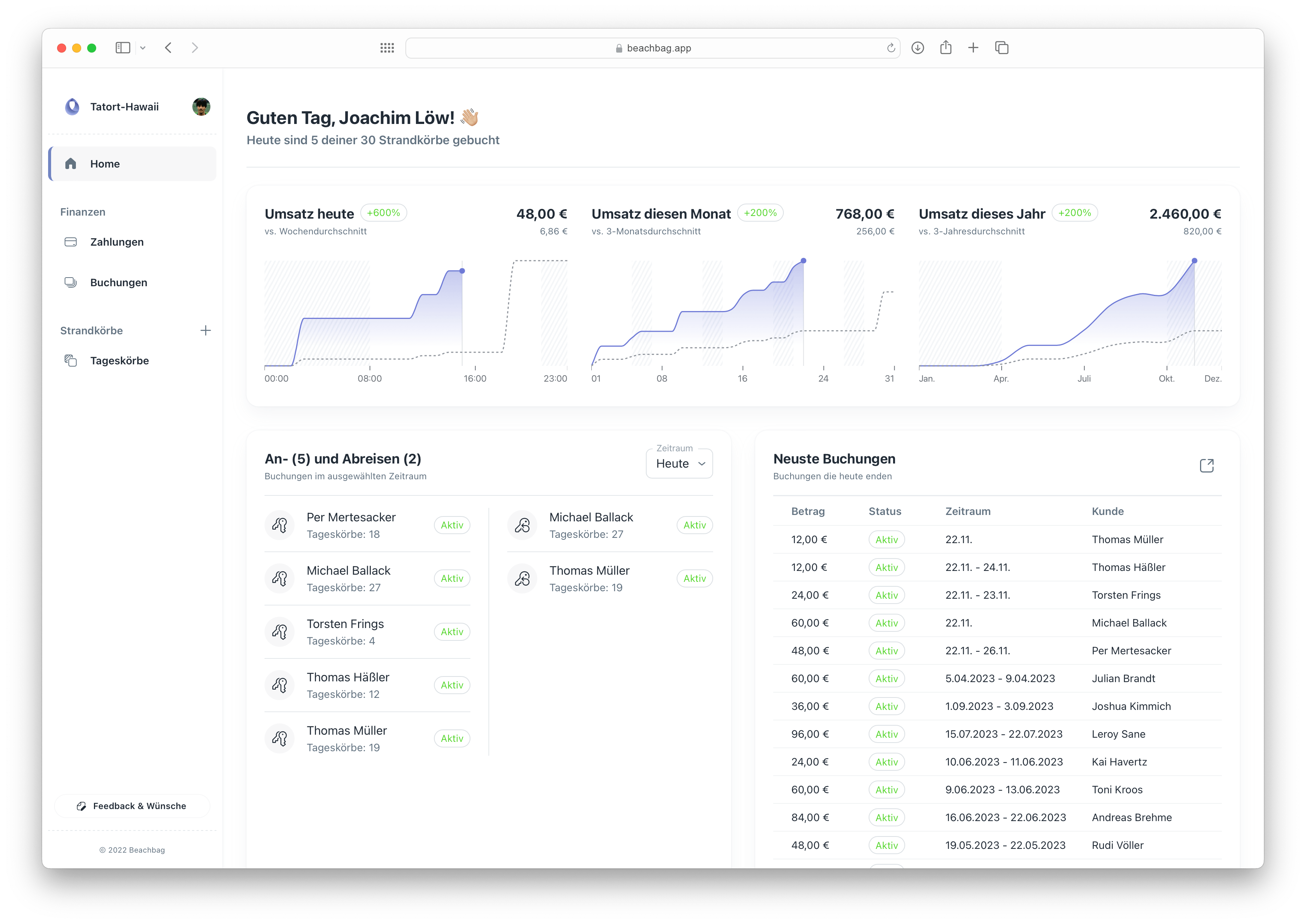1306x924 pixels.
Task: Click the beachbag.app address bar
Action: pyautogui.click(x=653, y=48)
